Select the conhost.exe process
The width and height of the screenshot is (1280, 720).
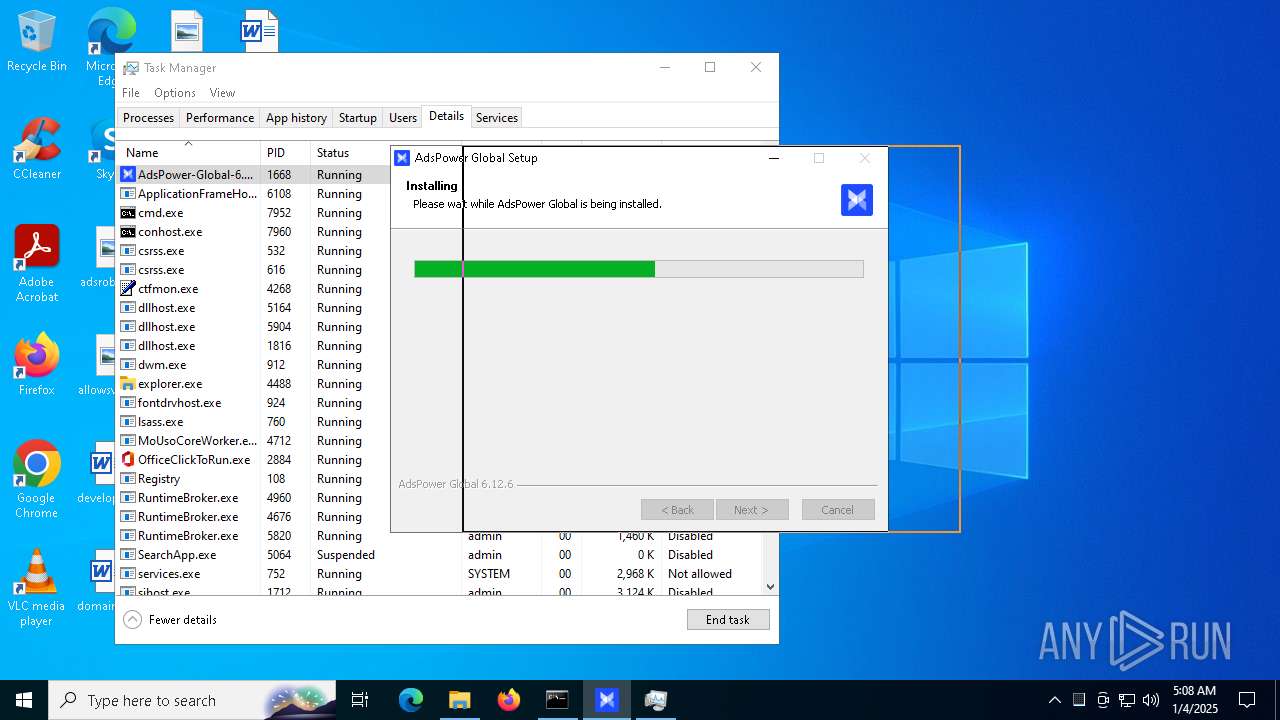254,232
